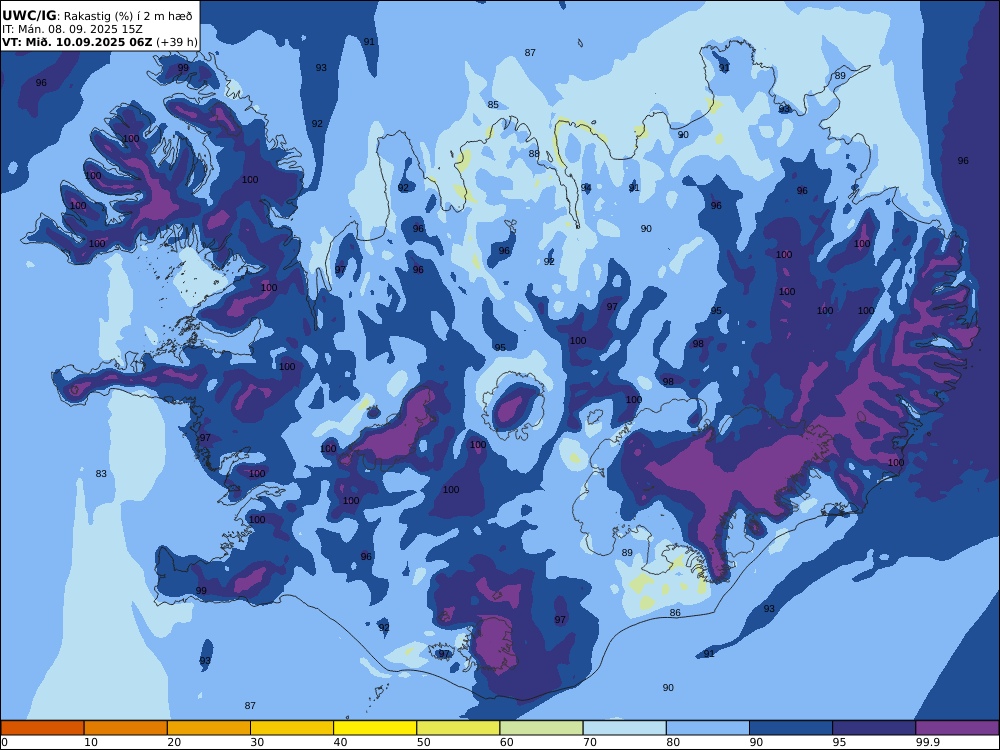Select the pale yellow 50–60 legend swatch
1000x750 pixels.
pos(458,728)
